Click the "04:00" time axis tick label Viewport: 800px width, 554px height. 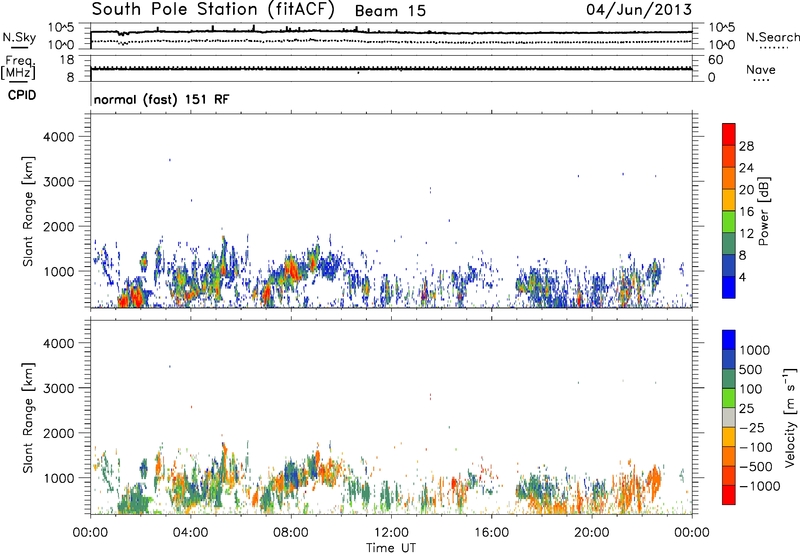(191, 533)
